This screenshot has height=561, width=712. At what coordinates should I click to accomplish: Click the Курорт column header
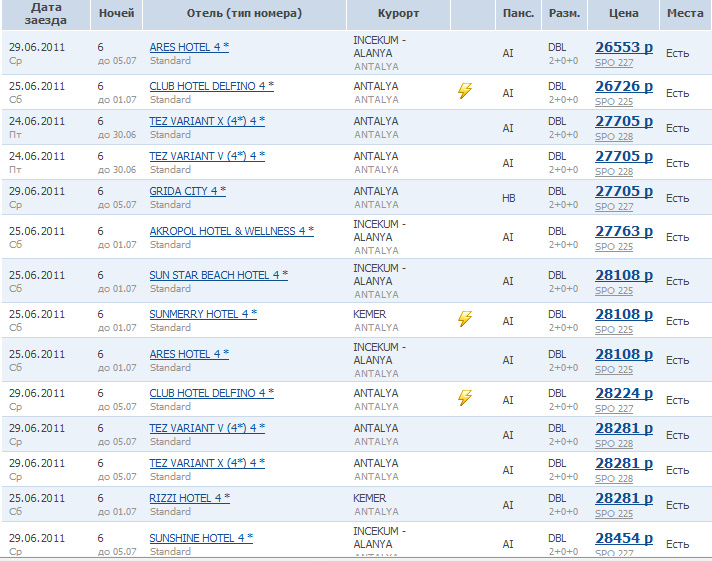398,14
